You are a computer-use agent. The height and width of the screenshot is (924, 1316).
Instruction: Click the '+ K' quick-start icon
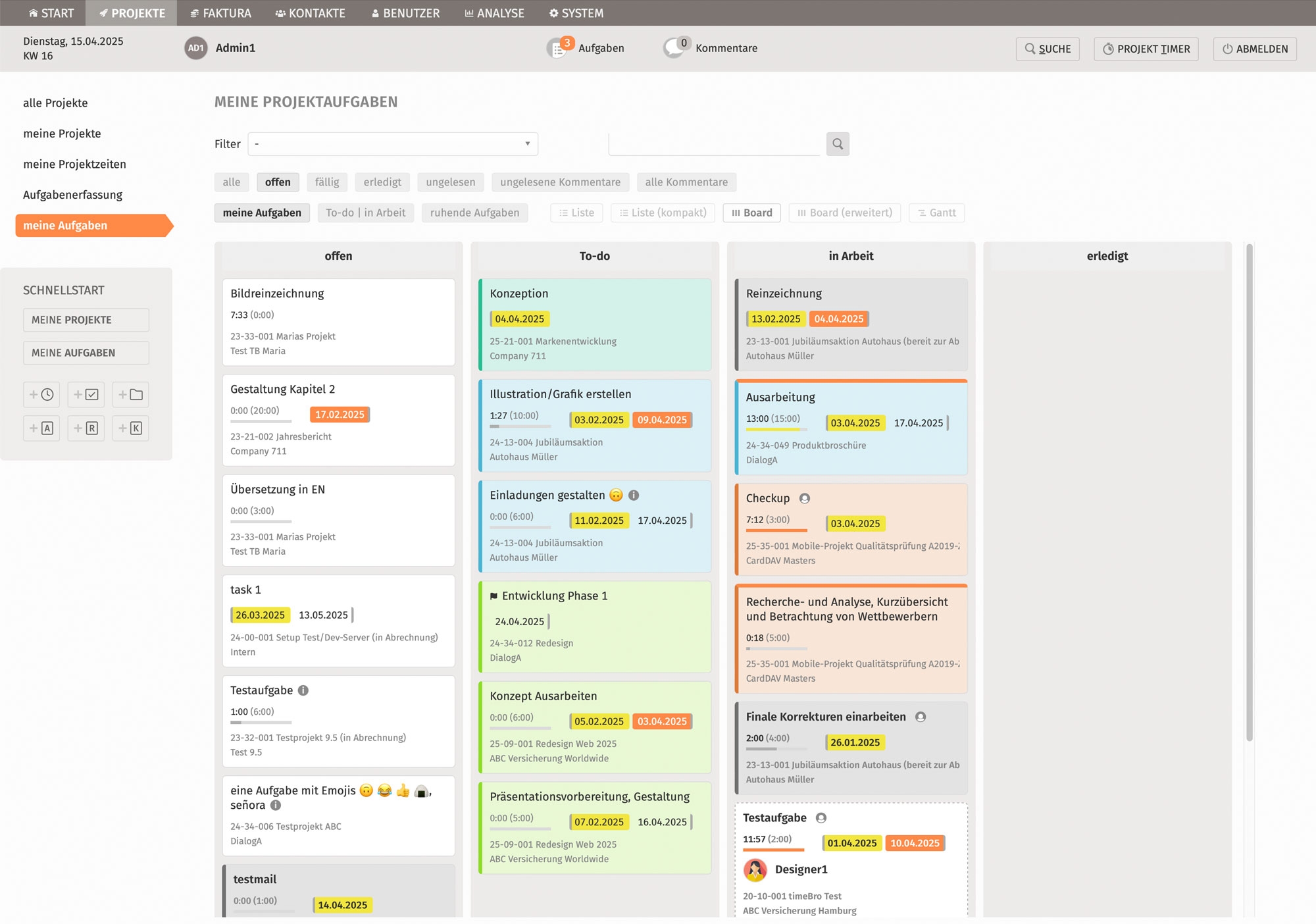130,428
